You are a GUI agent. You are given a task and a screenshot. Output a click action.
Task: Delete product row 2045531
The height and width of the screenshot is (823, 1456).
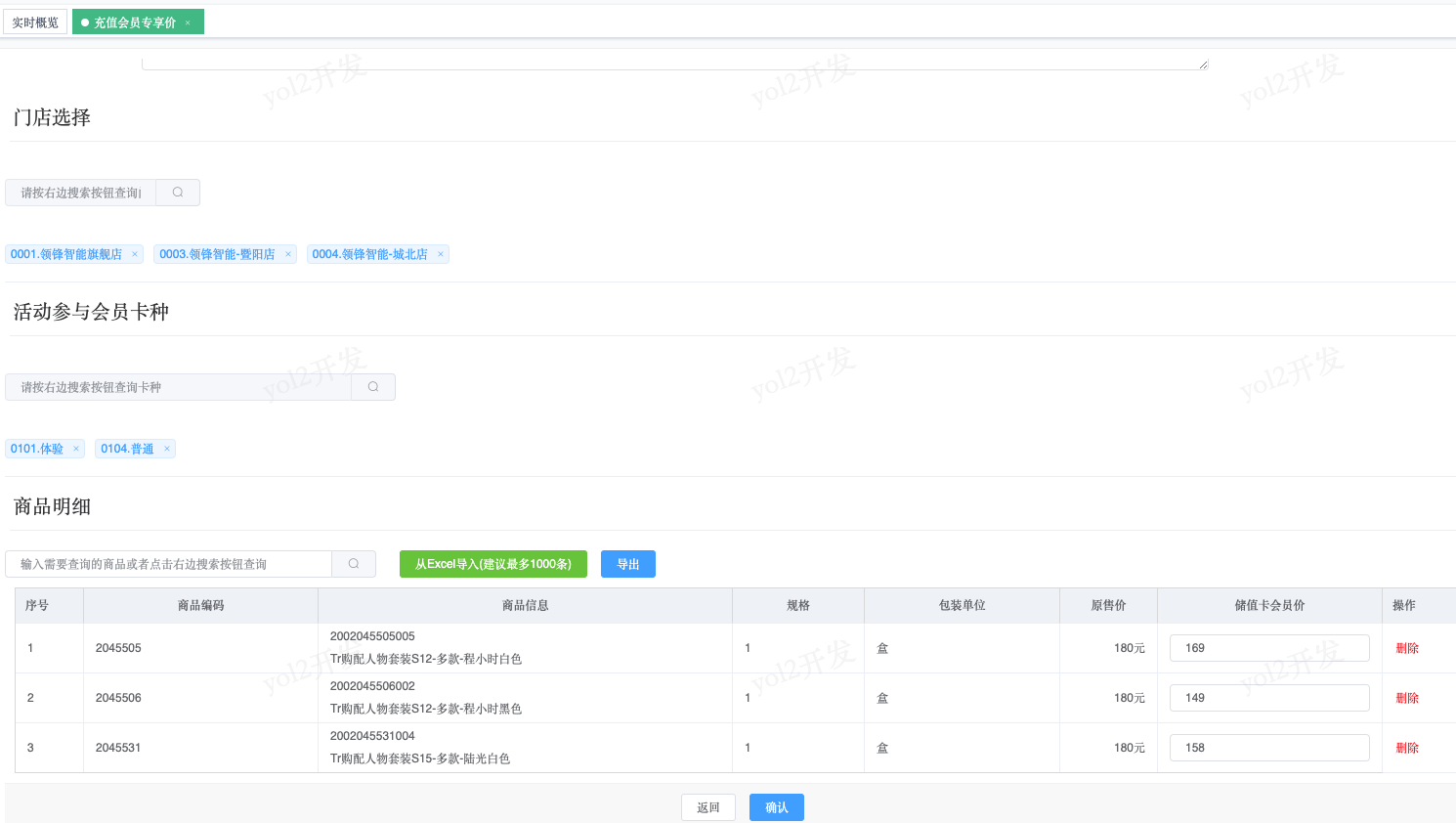1406,748
